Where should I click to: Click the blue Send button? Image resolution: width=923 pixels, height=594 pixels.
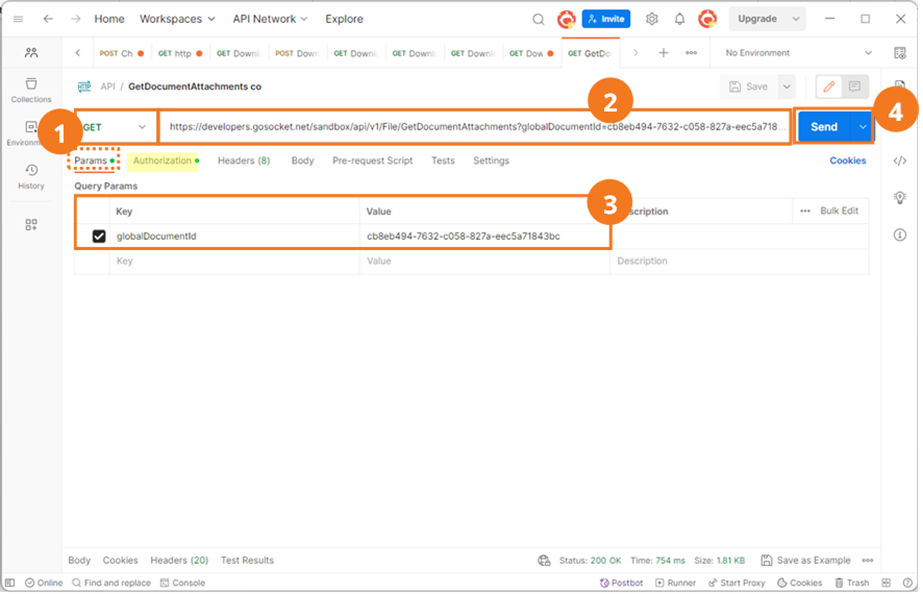(824, 127)
